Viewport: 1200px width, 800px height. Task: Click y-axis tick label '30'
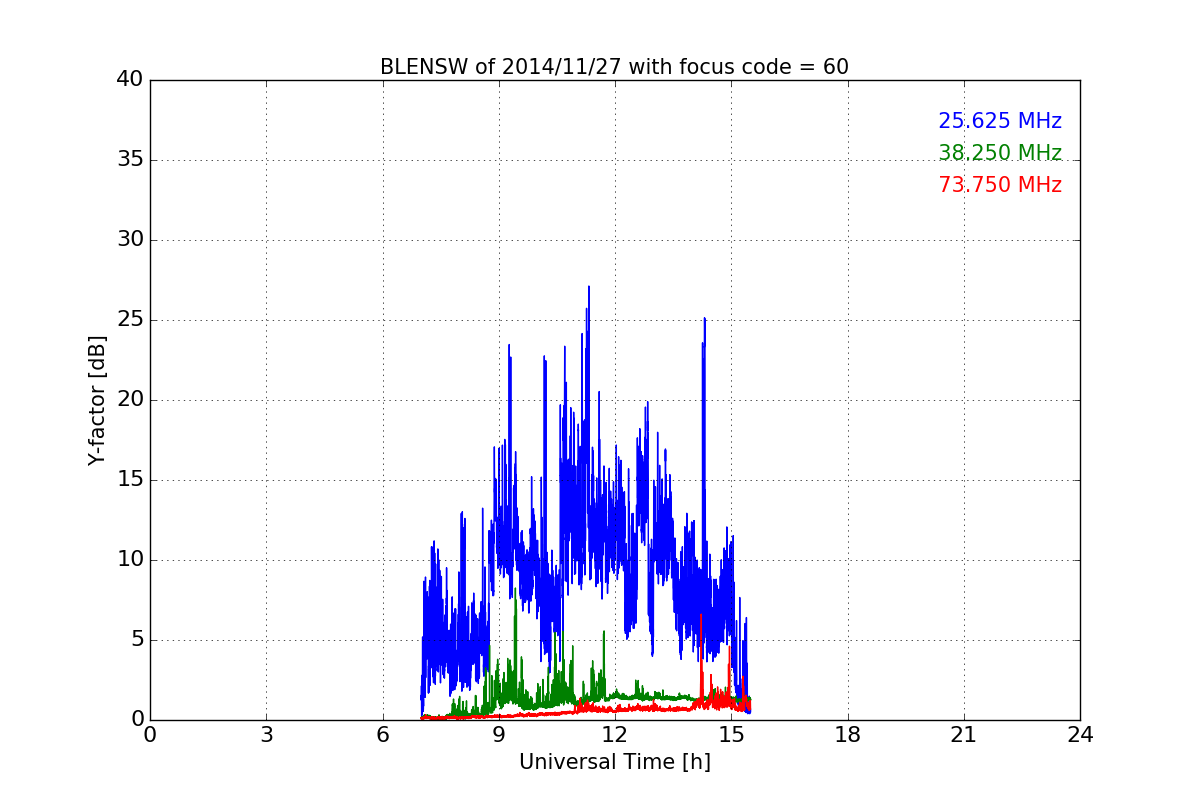pos(130,240)
